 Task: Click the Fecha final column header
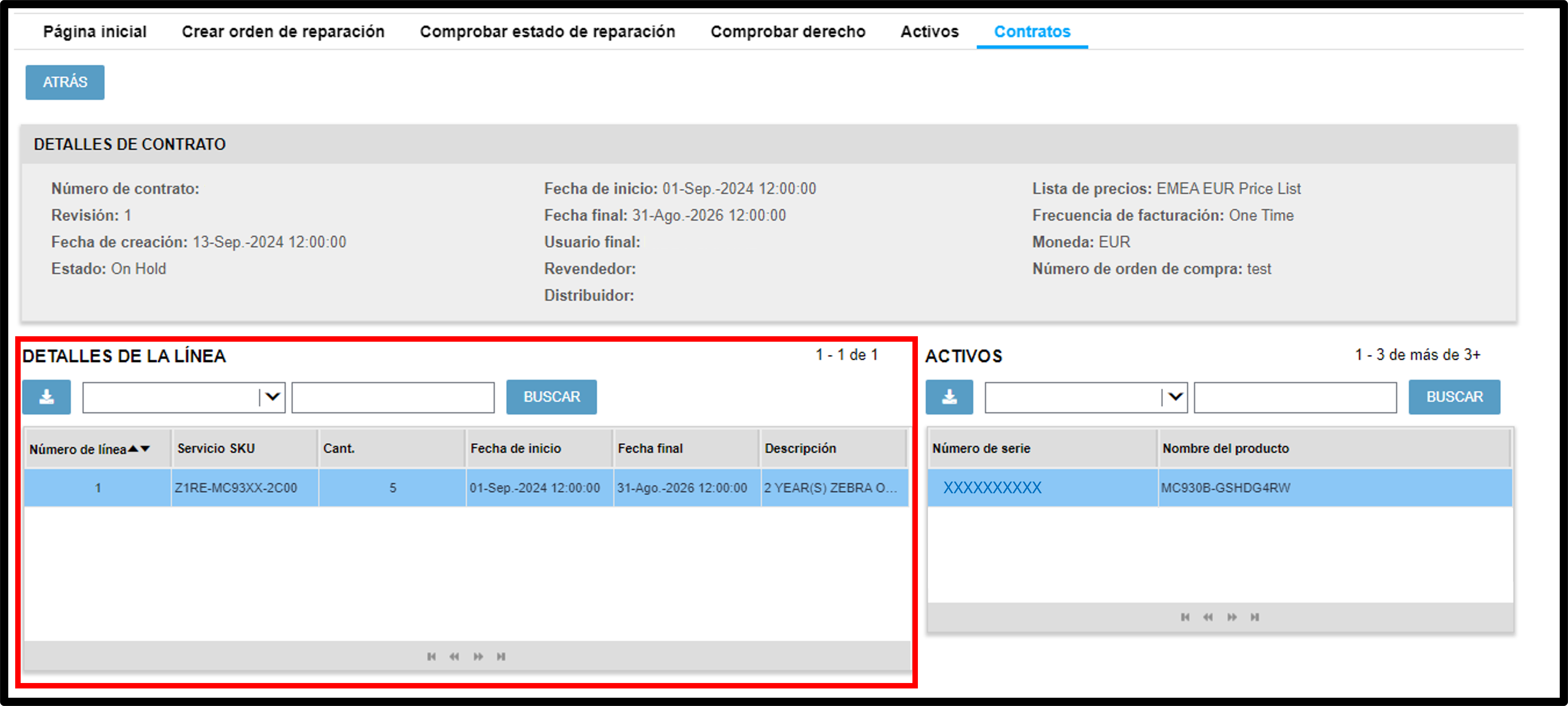687,448
